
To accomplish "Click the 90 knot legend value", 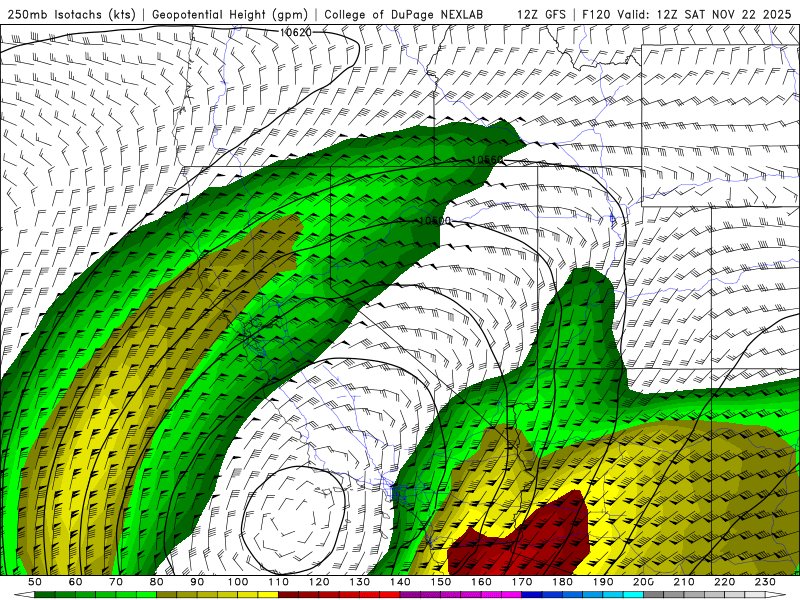I will point(197,582).
